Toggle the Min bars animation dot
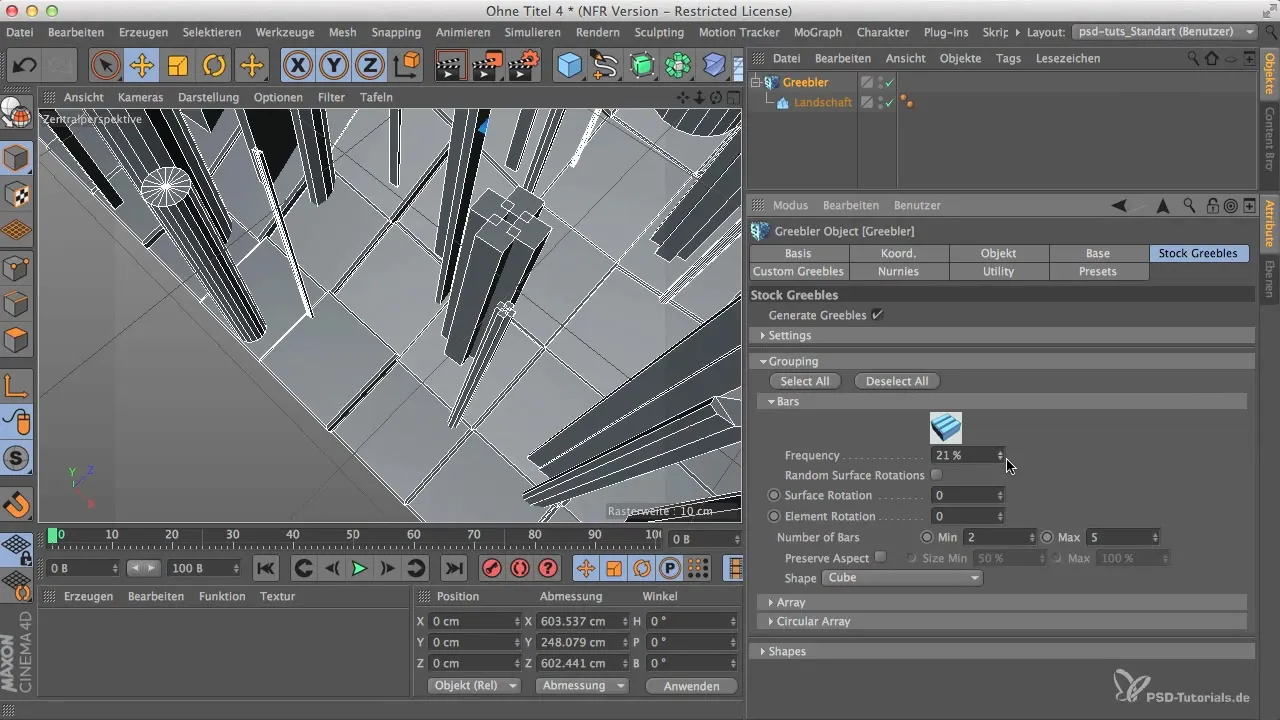 [x=927, y=537]
